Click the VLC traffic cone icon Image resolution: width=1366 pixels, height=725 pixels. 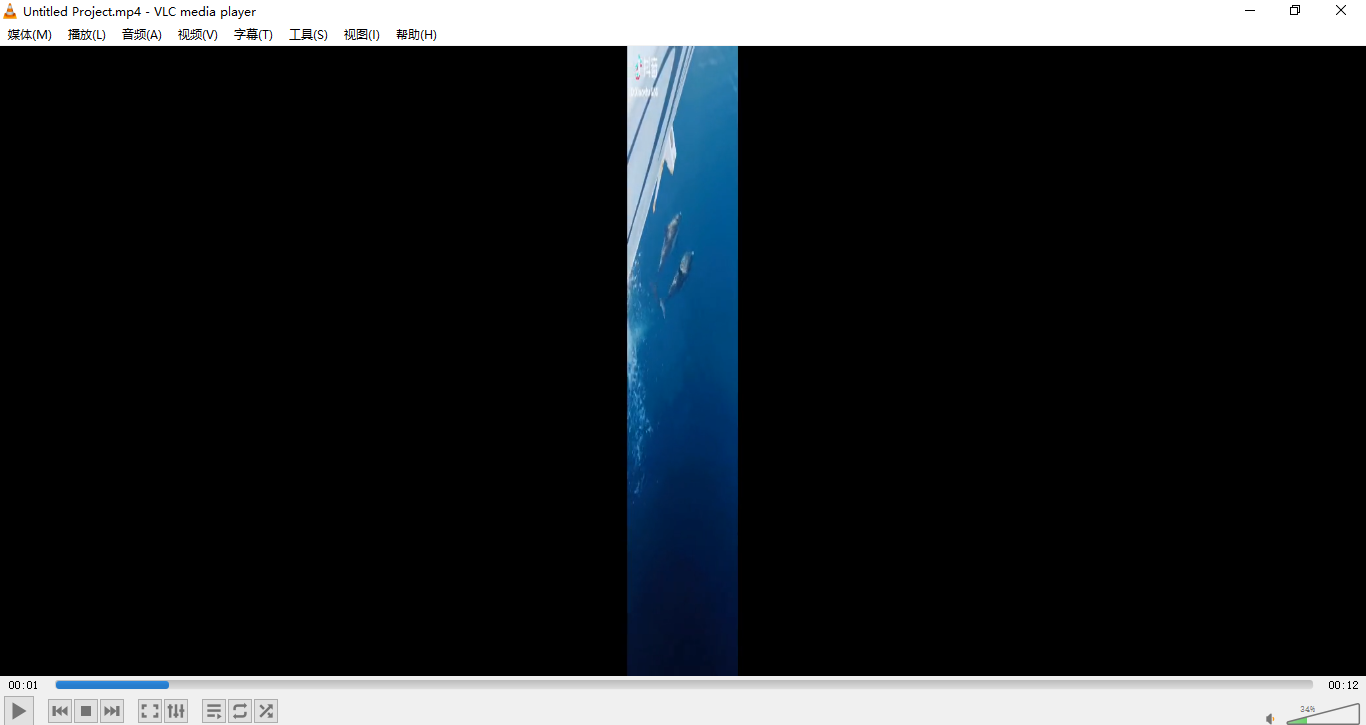click(10, 11)
